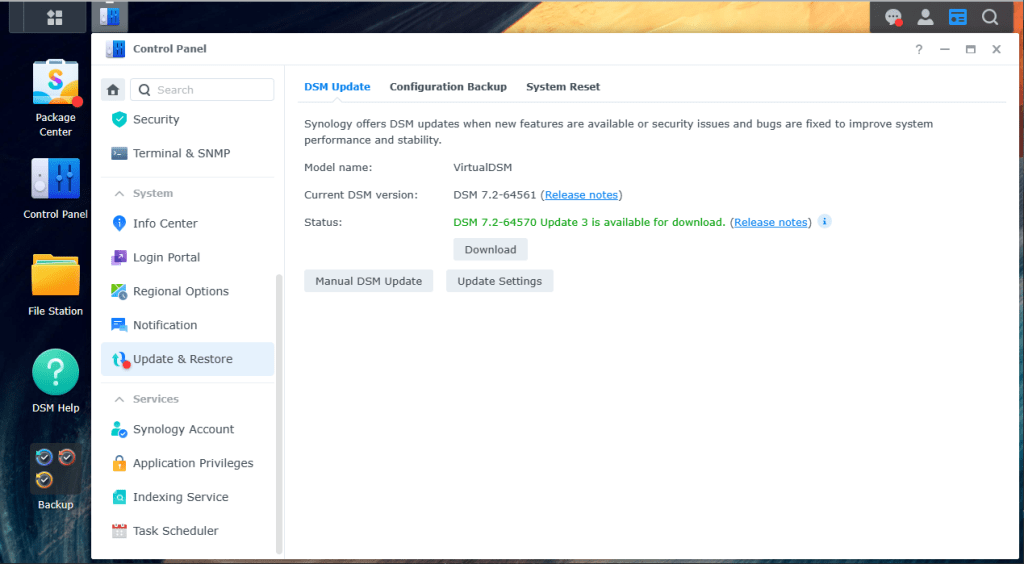1024x564 pixels.
Task: Select Terminal & SNMP in sidebar
Action: pyautogui.click(x=187, y=153)
